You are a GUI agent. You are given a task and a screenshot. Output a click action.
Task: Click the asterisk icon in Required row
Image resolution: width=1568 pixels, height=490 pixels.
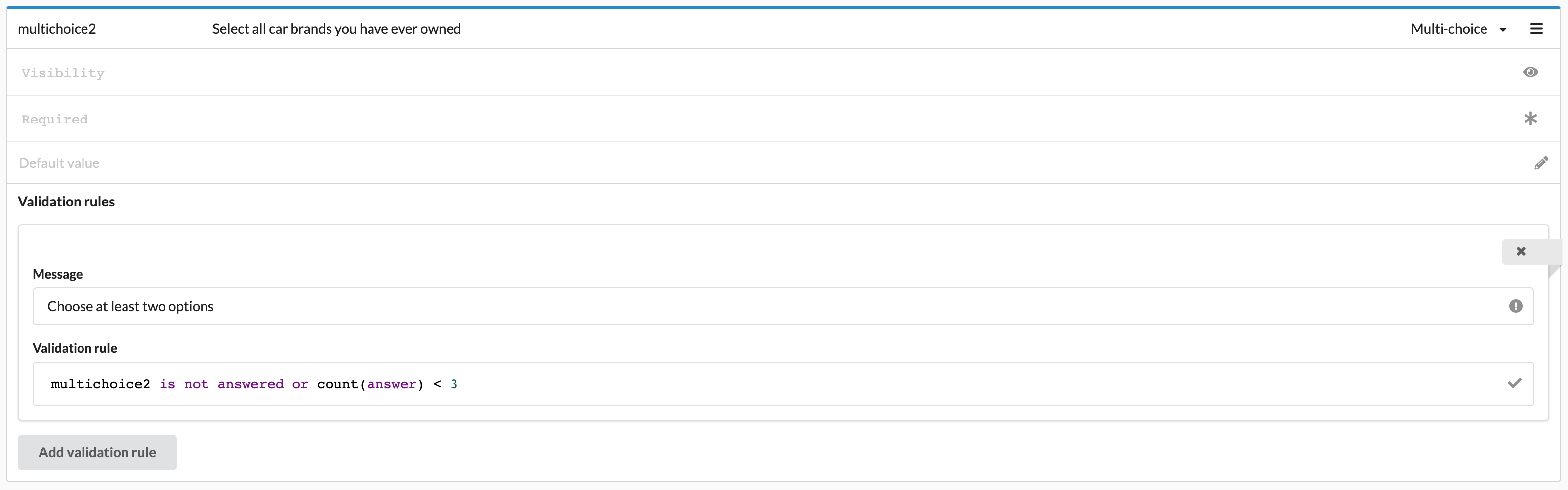pyautogui.click(x=1530, y=119)
